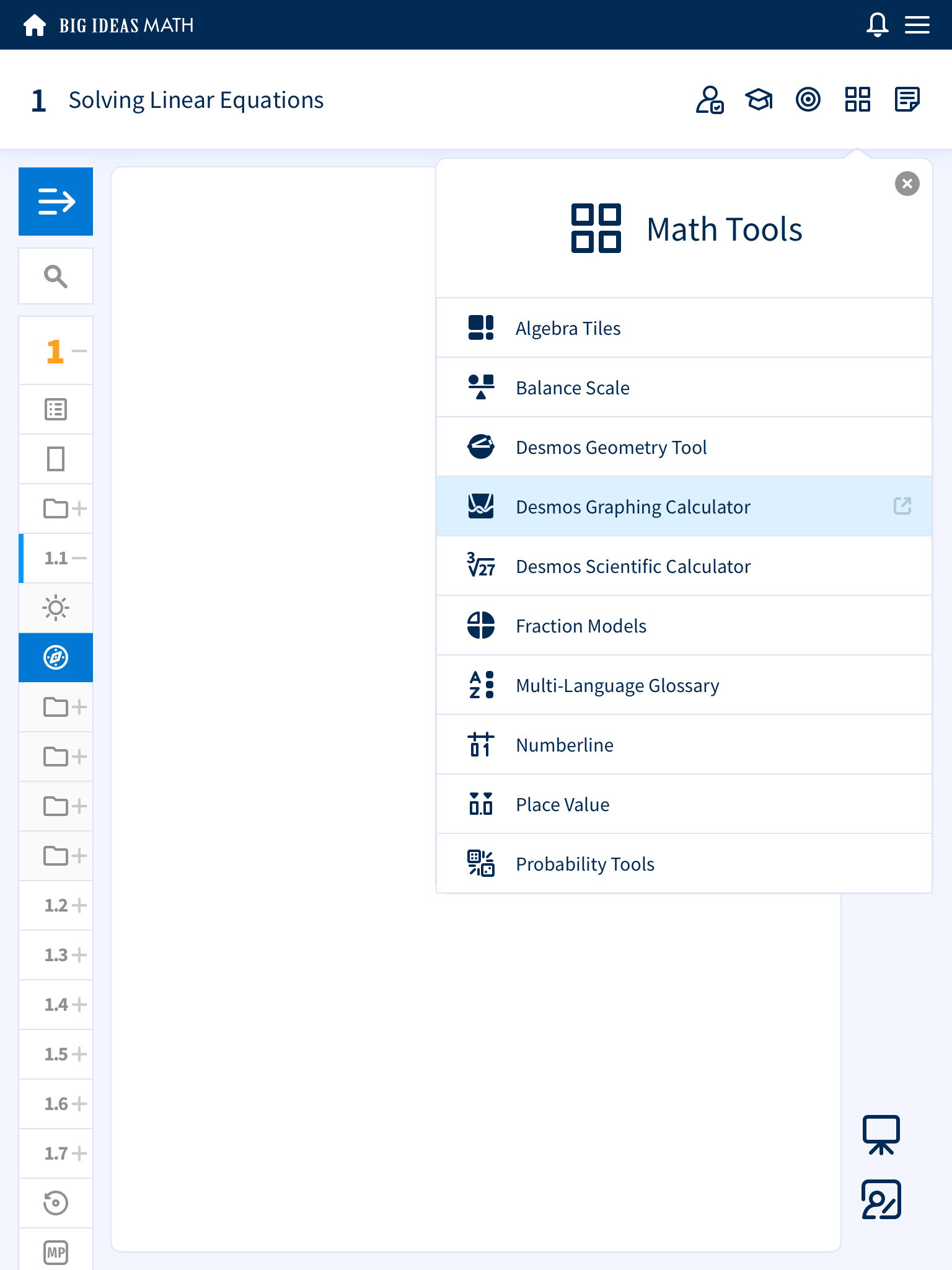Click the Solving Linear Equations title
952x1270 pixels.
pos(196,100)
